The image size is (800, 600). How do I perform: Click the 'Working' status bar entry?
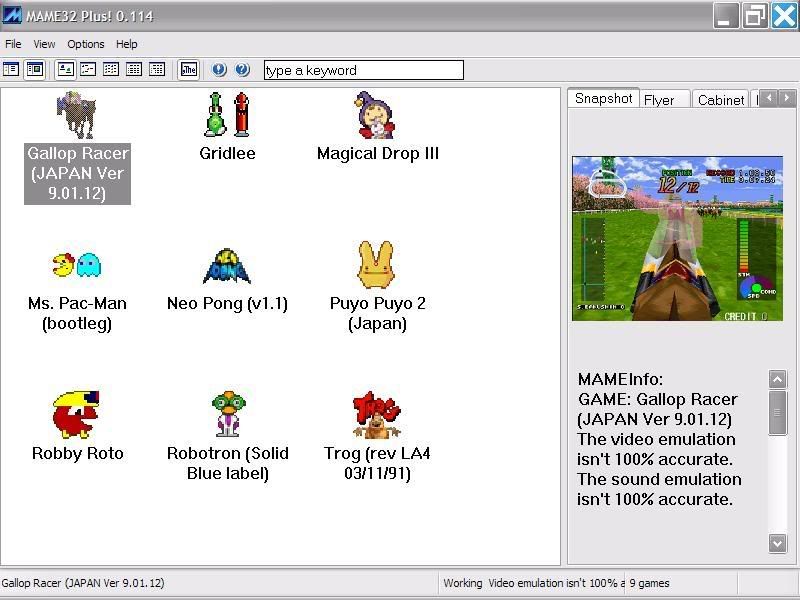click(x=463, y=583)
